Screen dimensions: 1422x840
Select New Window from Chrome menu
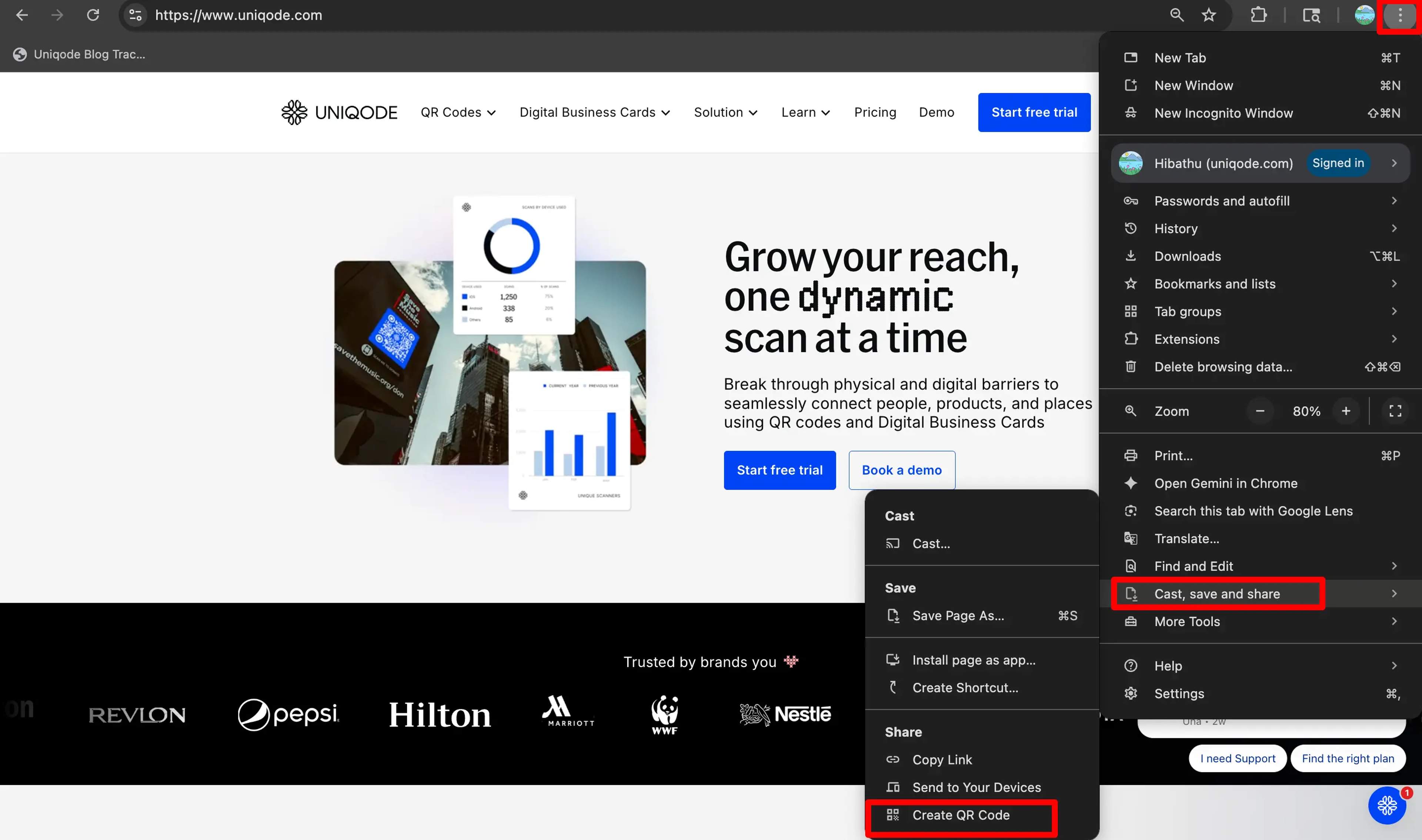[x=1261, y=86]
